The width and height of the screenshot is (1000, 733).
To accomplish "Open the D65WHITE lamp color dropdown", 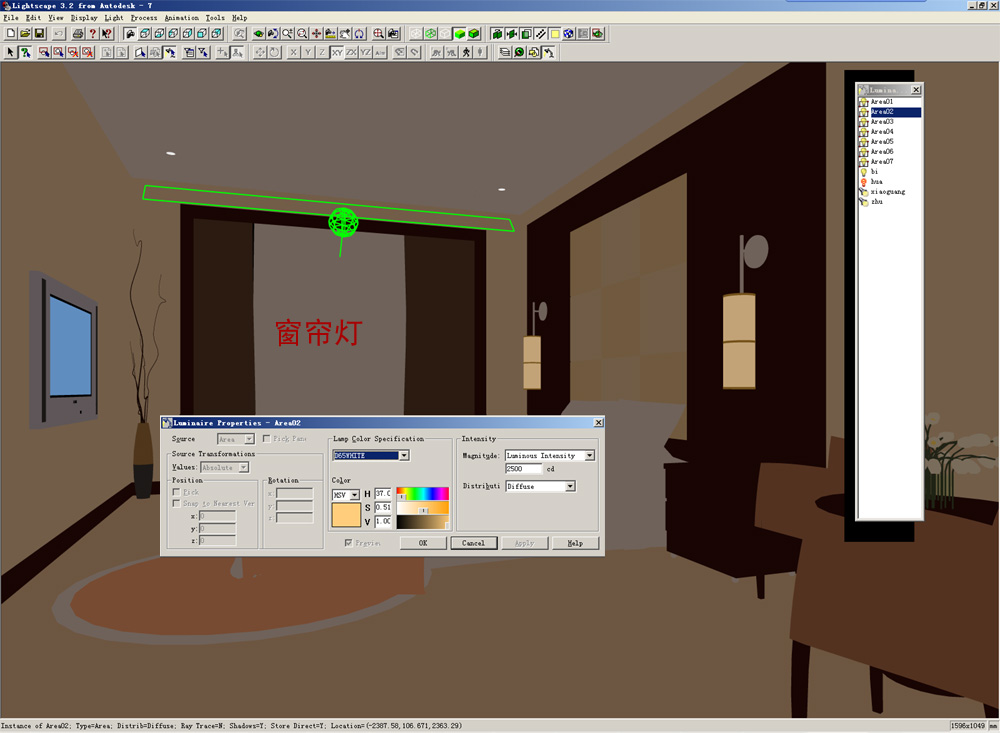I will 404,456.
